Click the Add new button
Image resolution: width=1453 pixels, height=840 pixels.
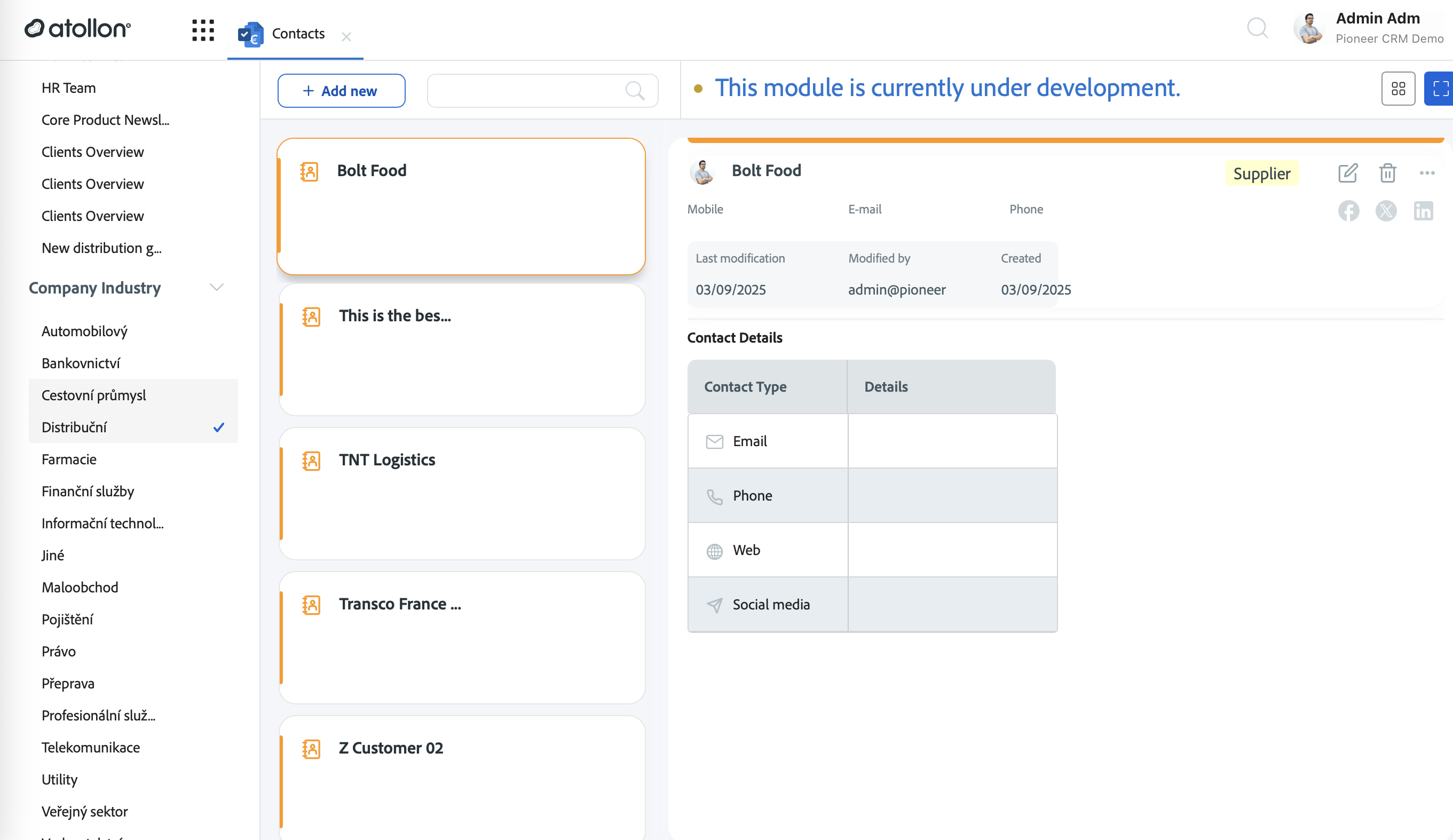click(341, 91)
